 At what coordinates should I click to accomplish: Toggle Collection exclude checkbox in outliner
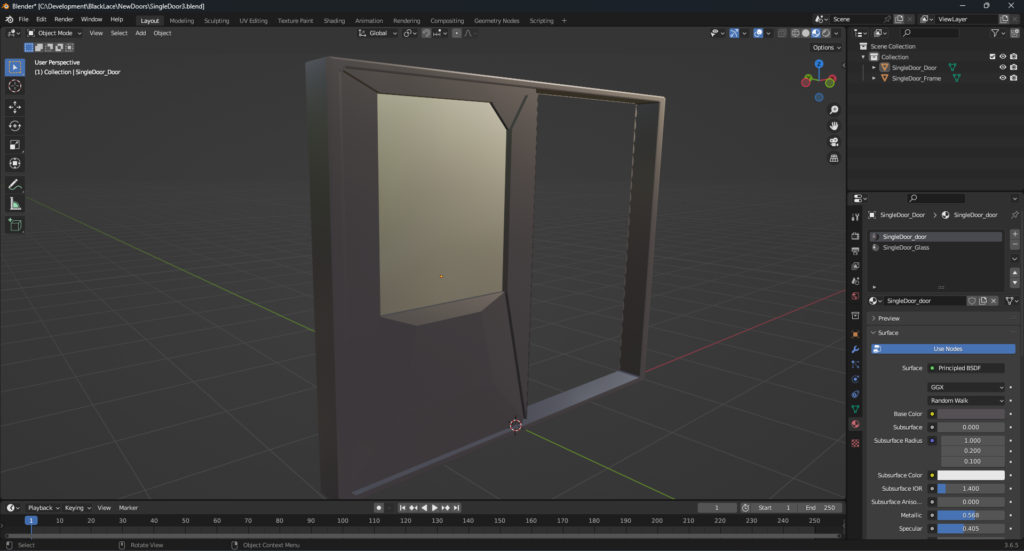pyautogui.click(x=992, y=57)
